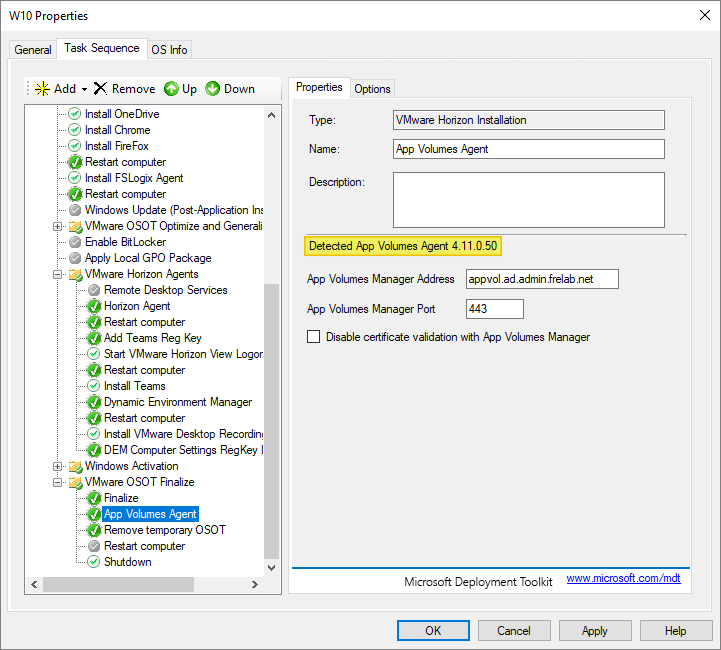Expand the Windows Activation group
The image size is (721, 650).
[58, 466]
